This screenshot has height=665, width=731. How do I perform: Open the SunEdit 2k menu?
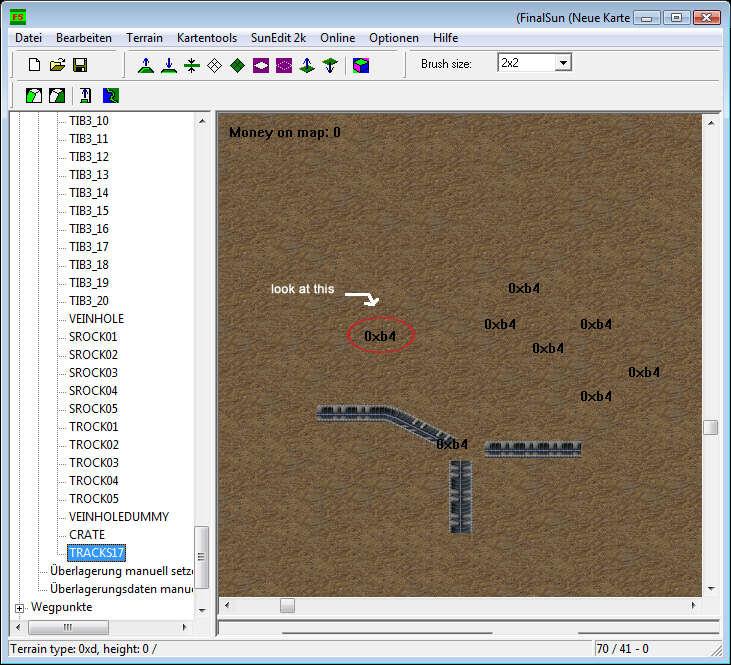pyautogui.click(x=278, y=38)
